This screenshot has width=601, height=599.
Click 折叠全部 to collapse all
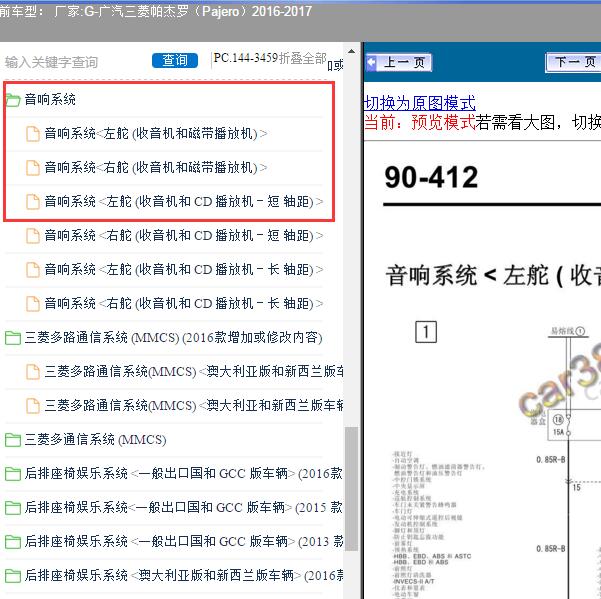303,58
